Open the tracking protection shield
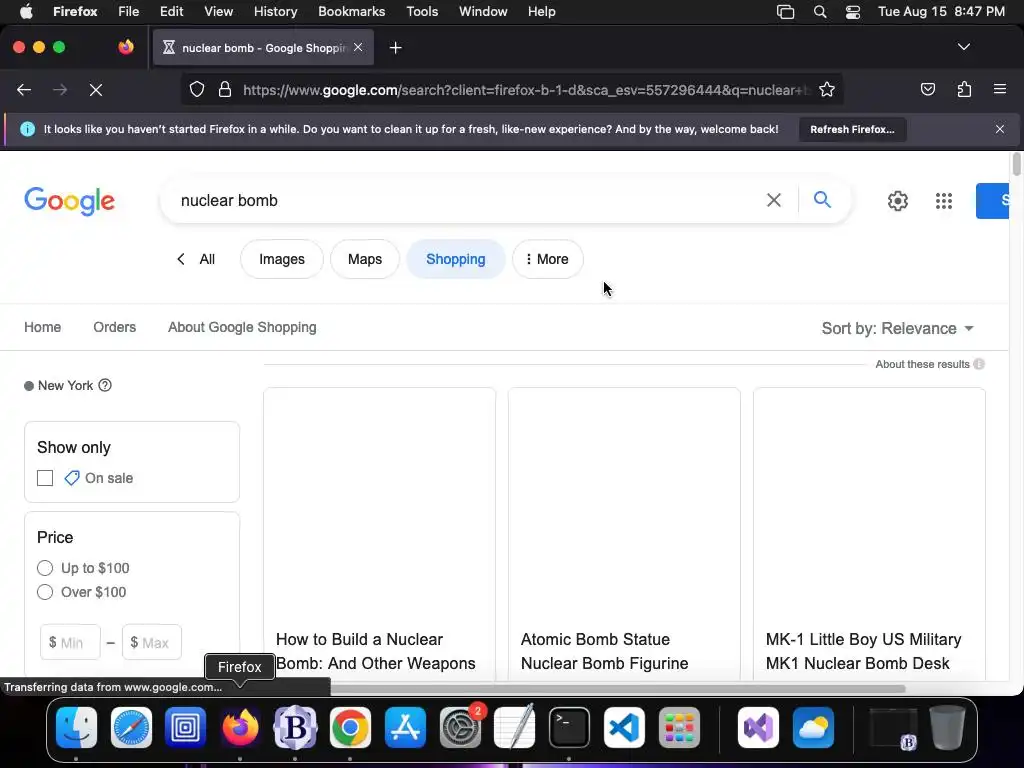The width and height of the screenshot is (1024, 768). 197,89
